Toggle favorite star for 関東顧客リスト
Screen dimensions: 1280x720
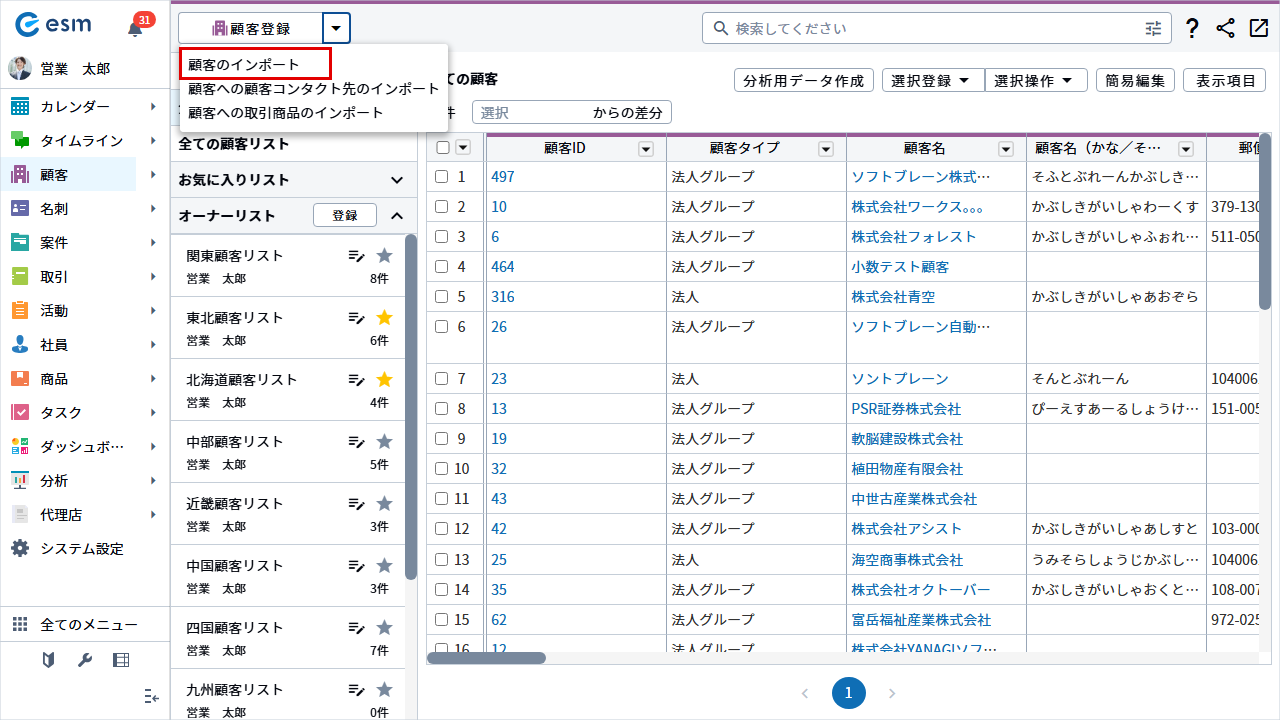[x=384, y=256]
